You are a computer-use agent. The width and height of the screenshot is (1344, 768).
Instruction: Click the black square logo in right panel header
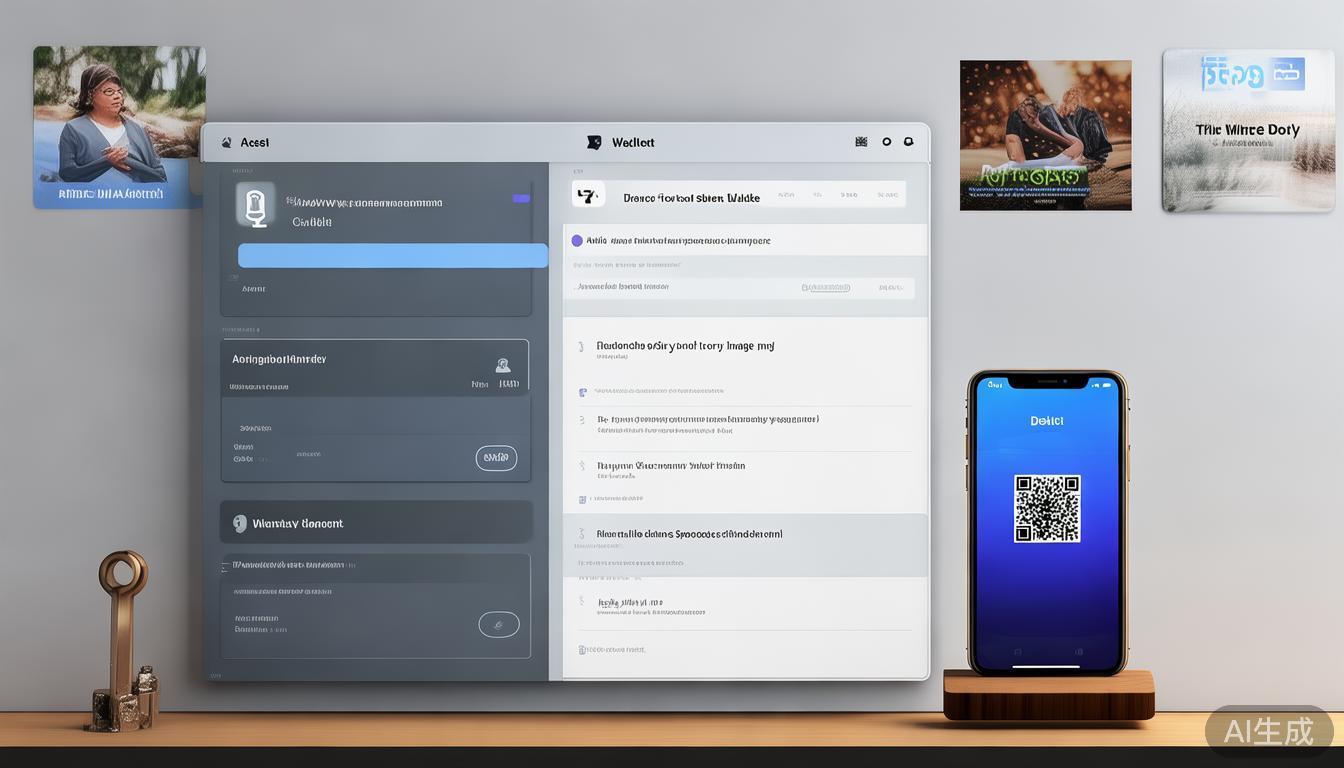pos(588,194)
